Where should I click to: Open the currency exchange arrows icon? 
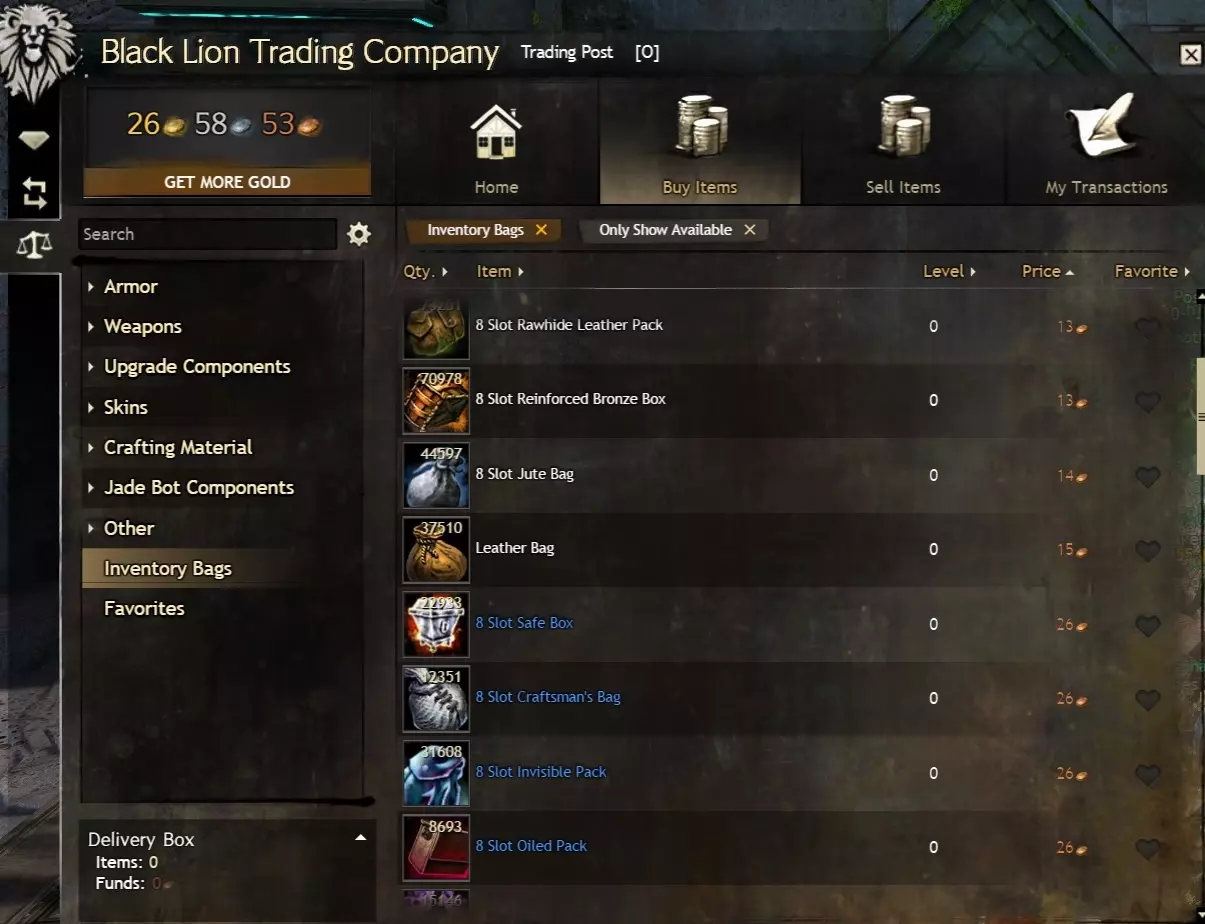tap(34, 193)
